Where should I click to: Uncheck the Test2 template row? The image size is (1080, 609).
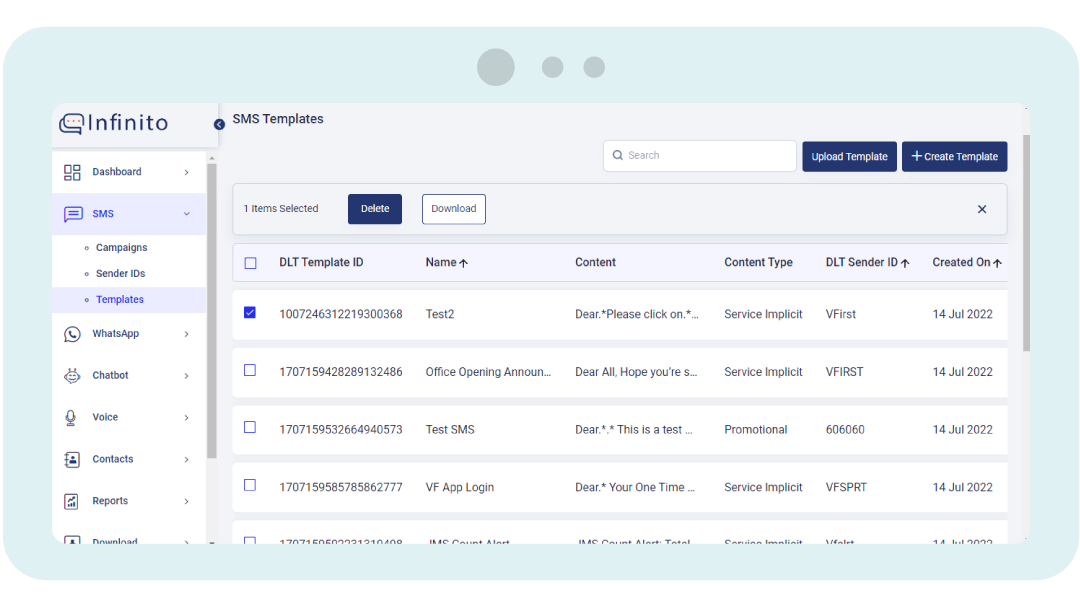pos(250,313)
